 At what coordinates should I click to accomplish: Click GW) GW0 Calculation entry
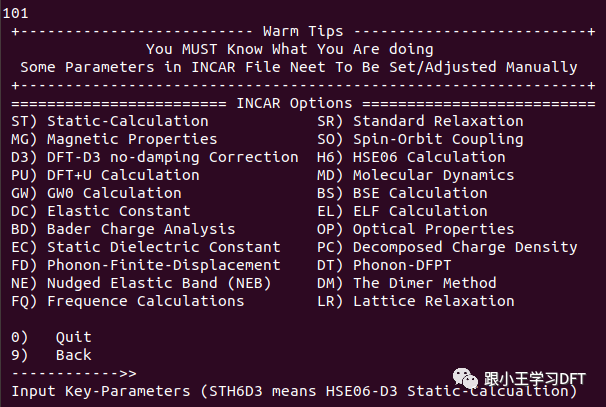pos(96,193)
